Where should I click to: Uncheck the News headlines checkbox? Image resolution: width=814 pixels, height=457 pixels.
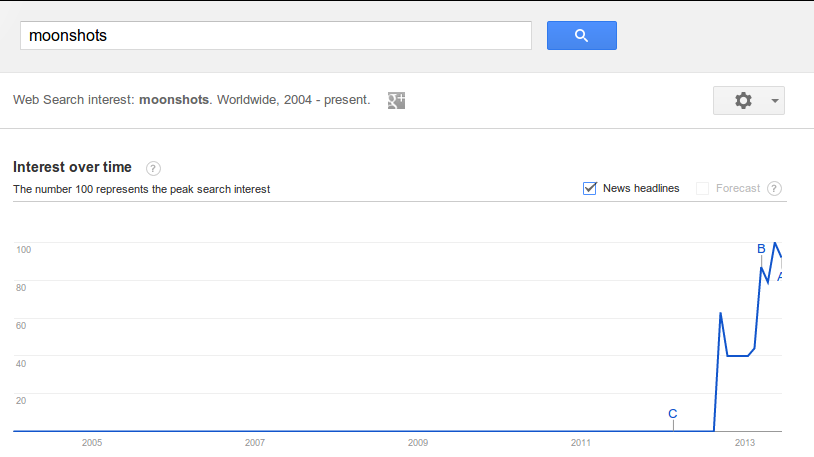click(x=589, y=189)
